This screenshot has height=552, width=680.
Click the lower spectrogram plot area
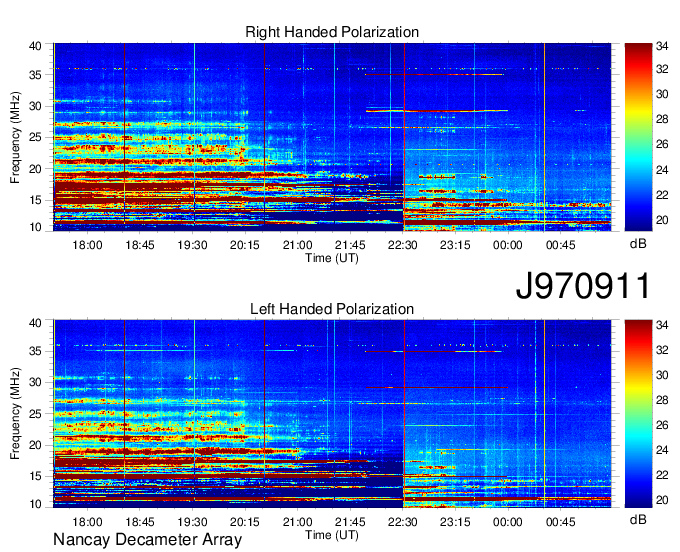(332, 414)
